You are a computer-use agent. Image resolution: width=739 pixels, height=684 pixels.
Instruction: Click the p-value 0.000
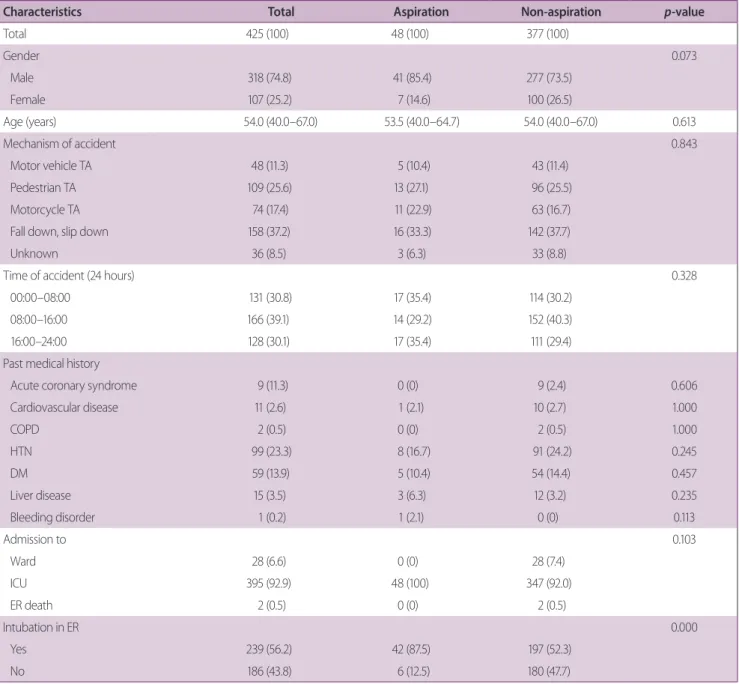tap(684, 627)
